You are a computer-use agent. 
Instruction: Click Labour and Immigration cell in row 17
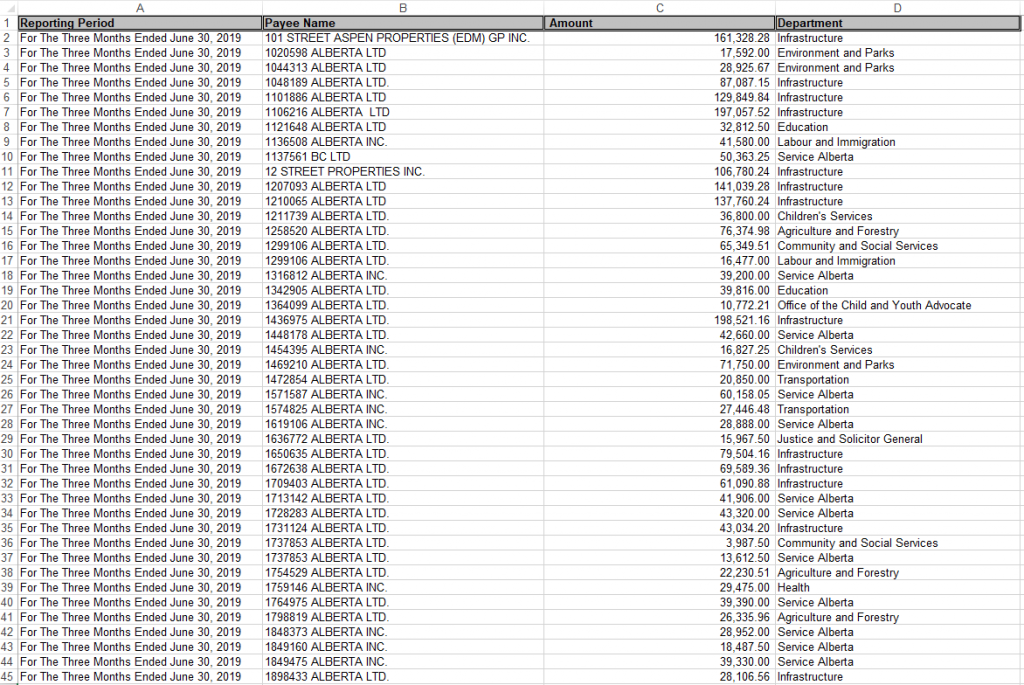(897, 261)
